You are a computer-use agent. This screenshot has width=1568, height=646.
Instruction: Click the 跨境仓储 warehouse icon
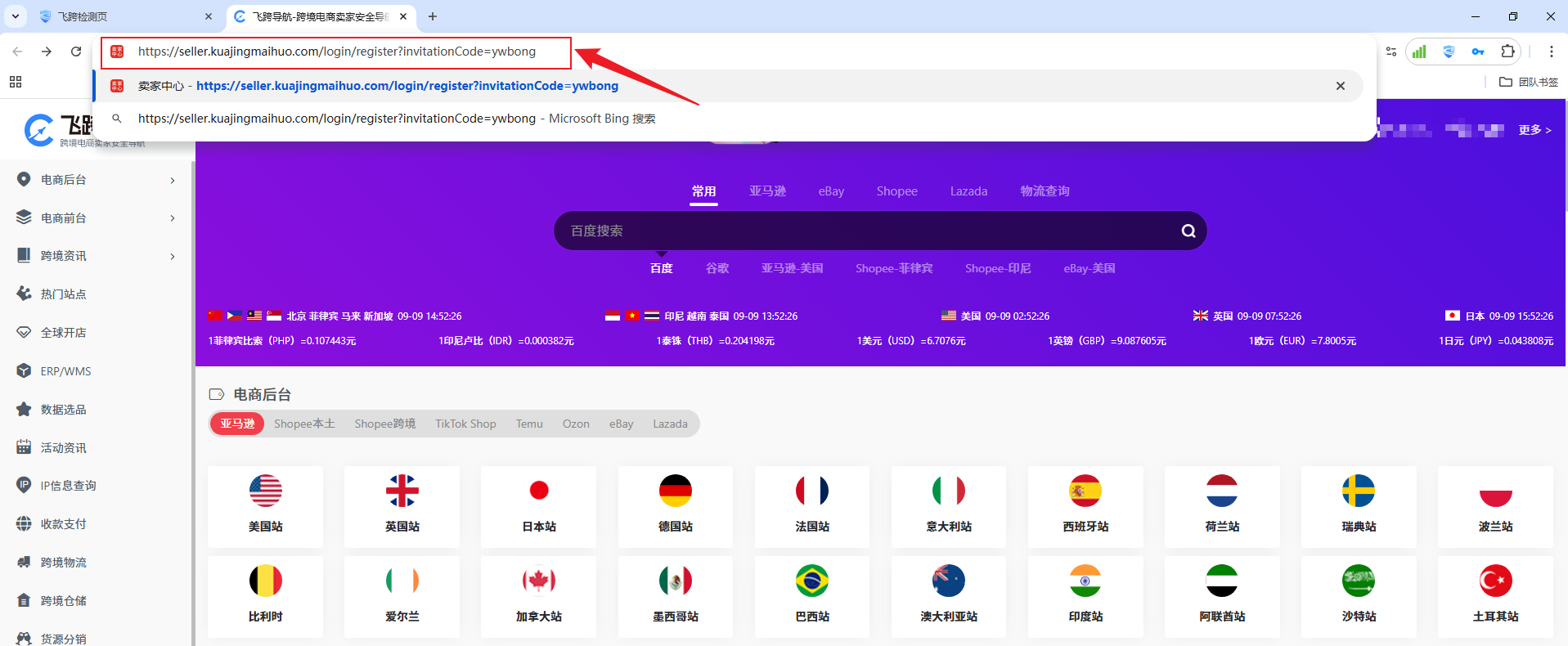click(24, 600)
